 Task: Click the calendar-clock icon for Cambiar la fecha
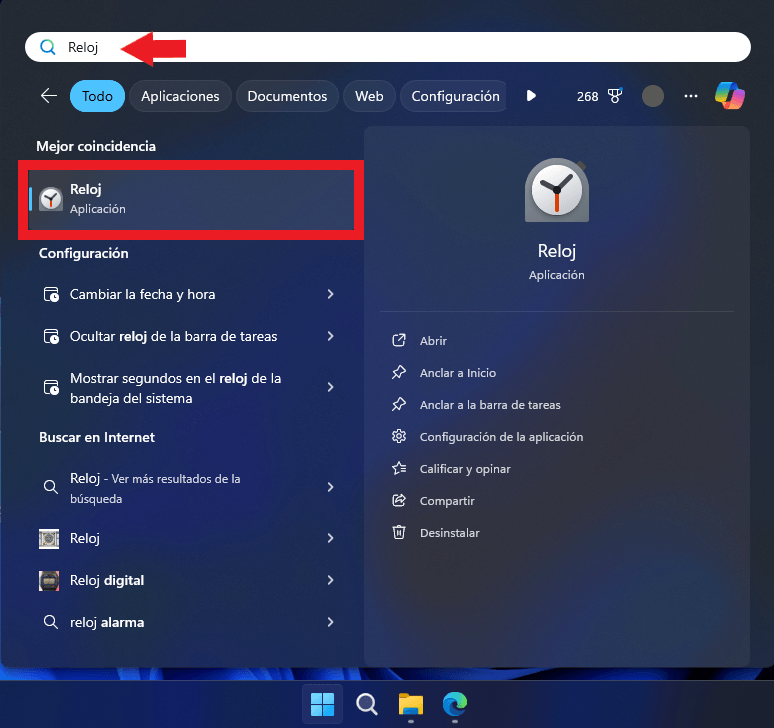(x=51, y=295)
